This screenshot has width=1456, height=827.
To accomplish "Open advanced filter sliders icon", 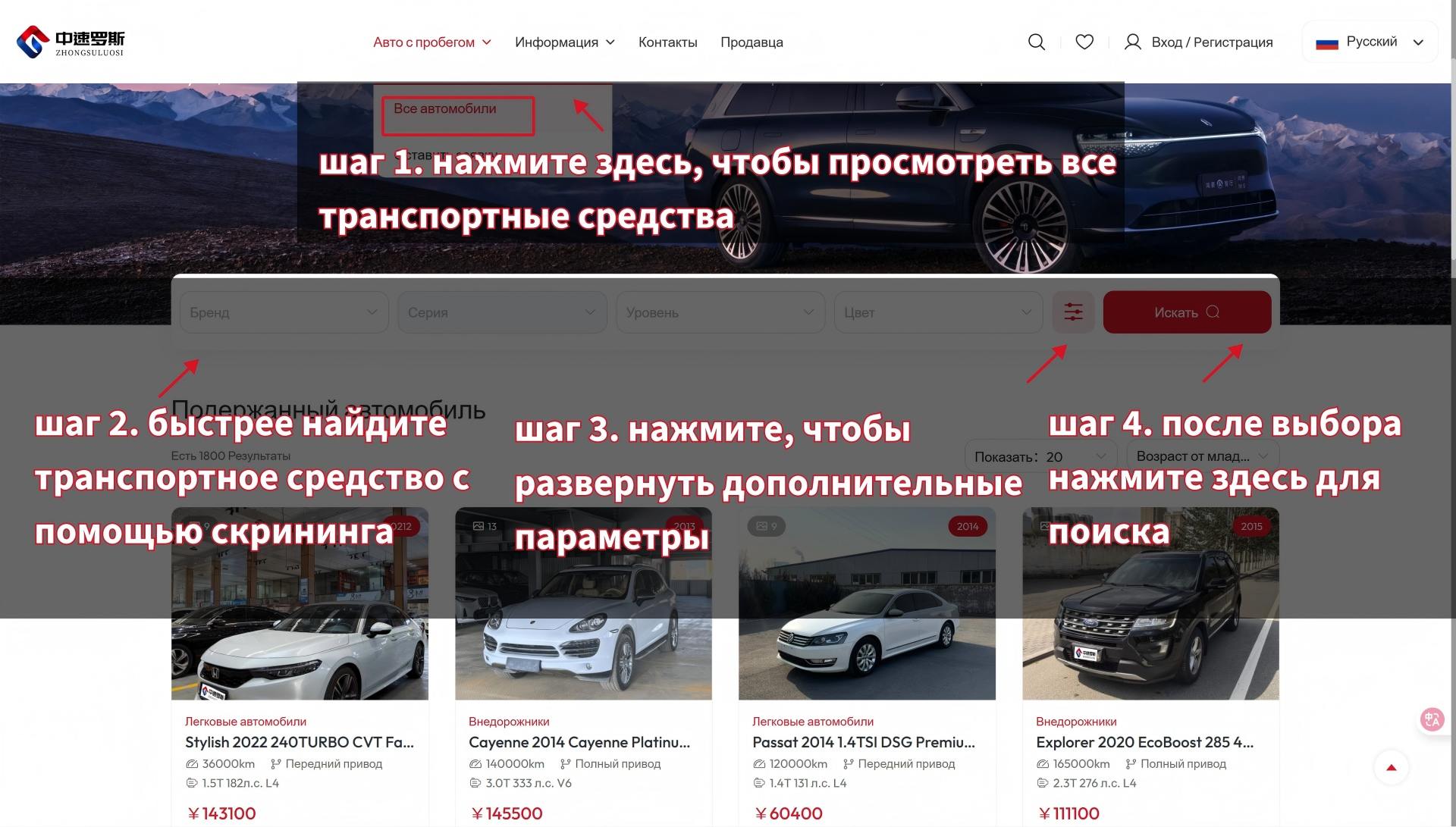I will [x=1073, y=312].
